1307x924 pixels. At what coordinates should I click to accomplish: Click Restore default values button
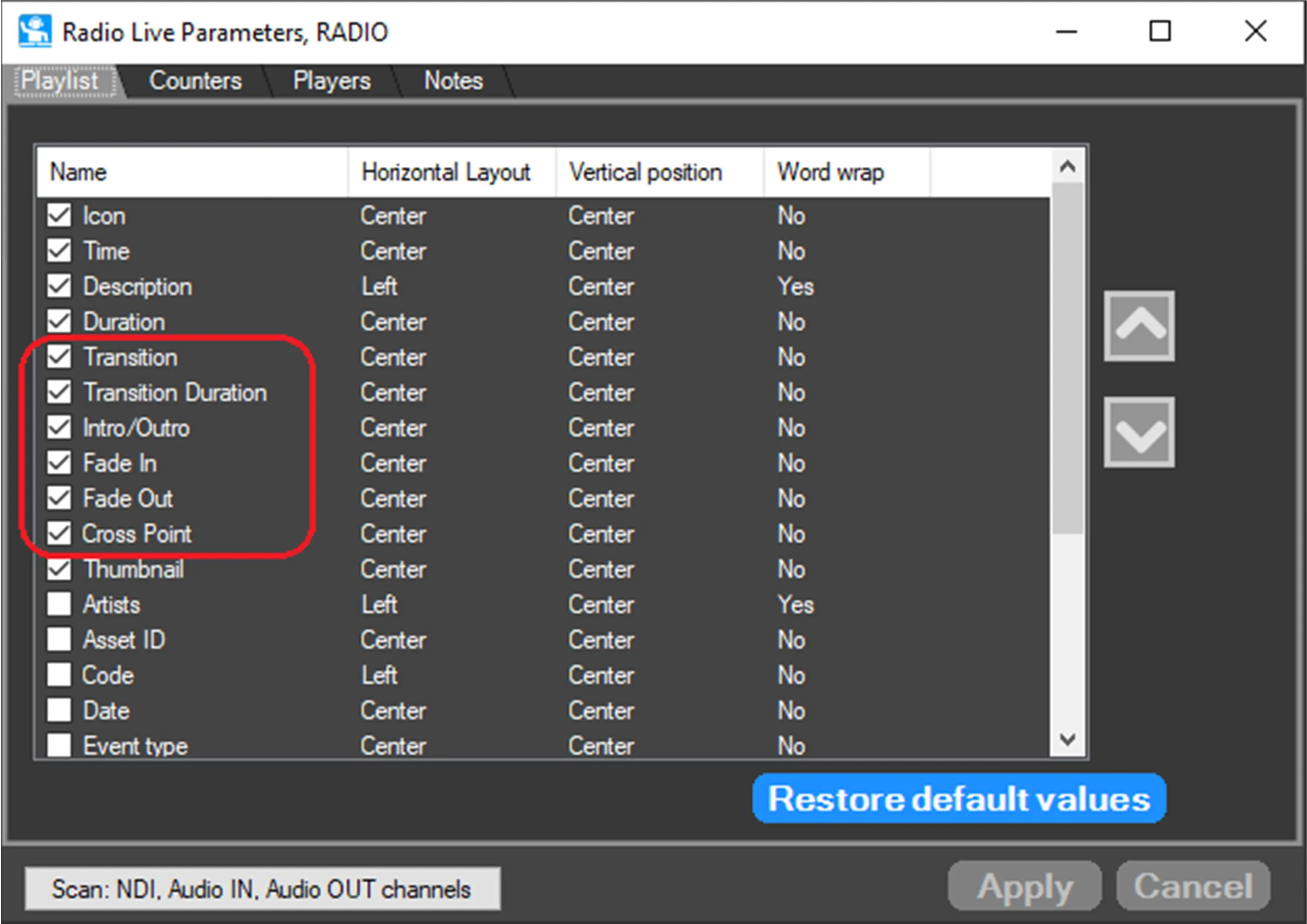click(x=959, y=798)
